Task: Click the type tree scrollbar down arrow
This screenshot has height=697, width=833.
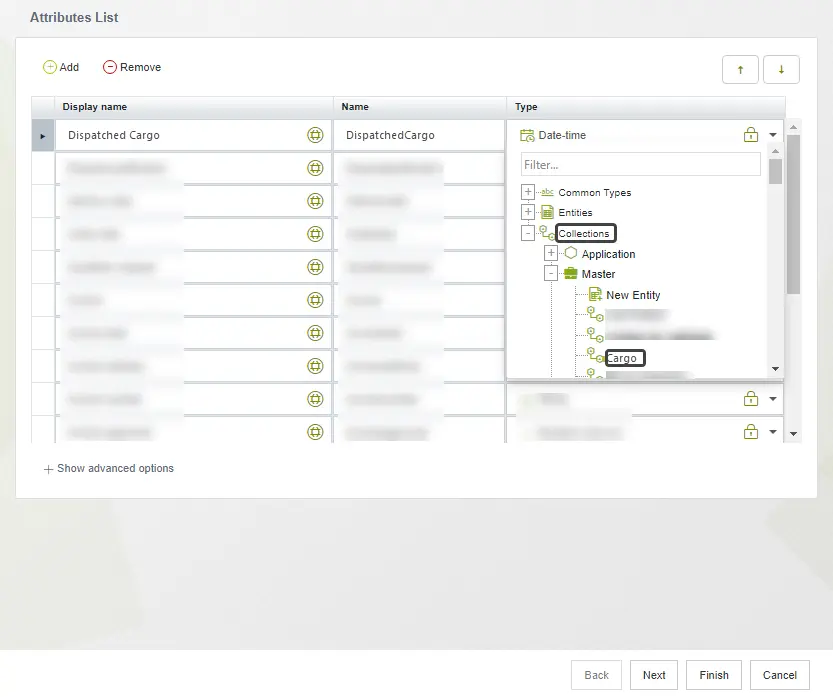Action: (776, 369)
